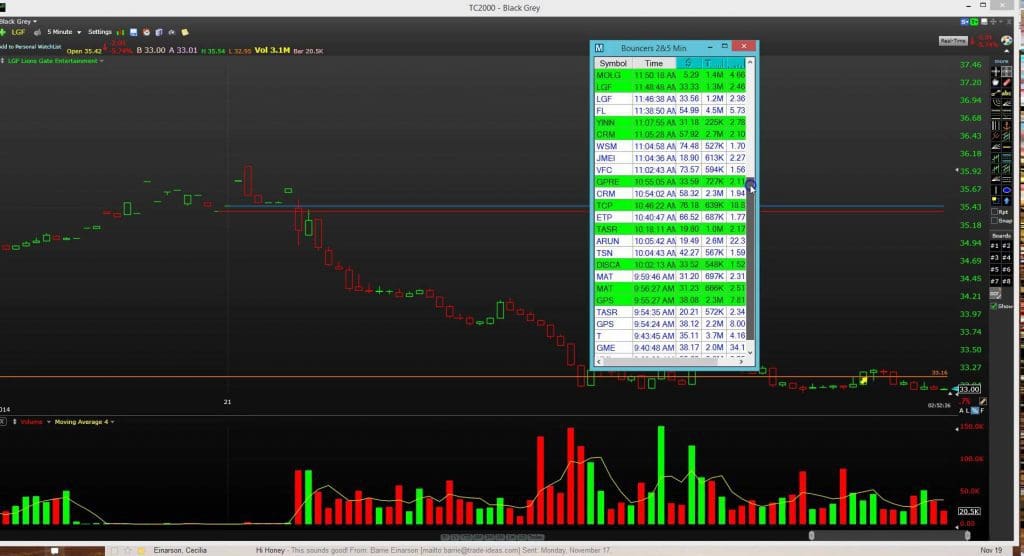
Task: Select GME row in Bouncers list
Action: tap(670, 348)
